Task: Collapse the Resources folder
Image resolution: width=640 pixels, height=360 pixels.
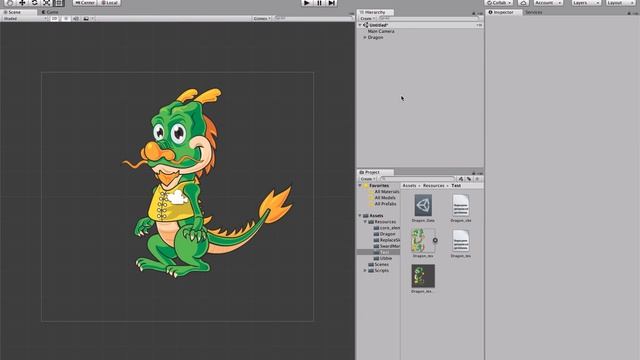Action: [x=365, y=222]
